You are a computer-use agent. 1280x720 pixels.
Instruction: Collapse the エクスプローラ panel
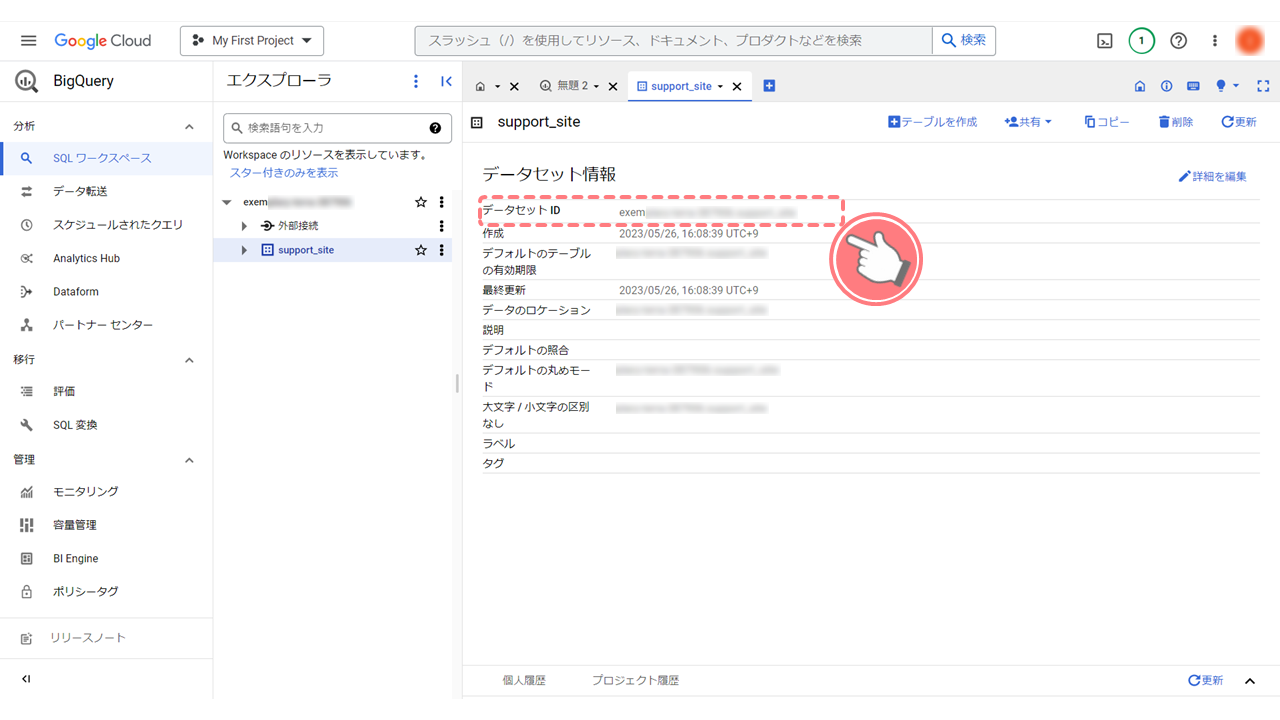pos(446,81)
